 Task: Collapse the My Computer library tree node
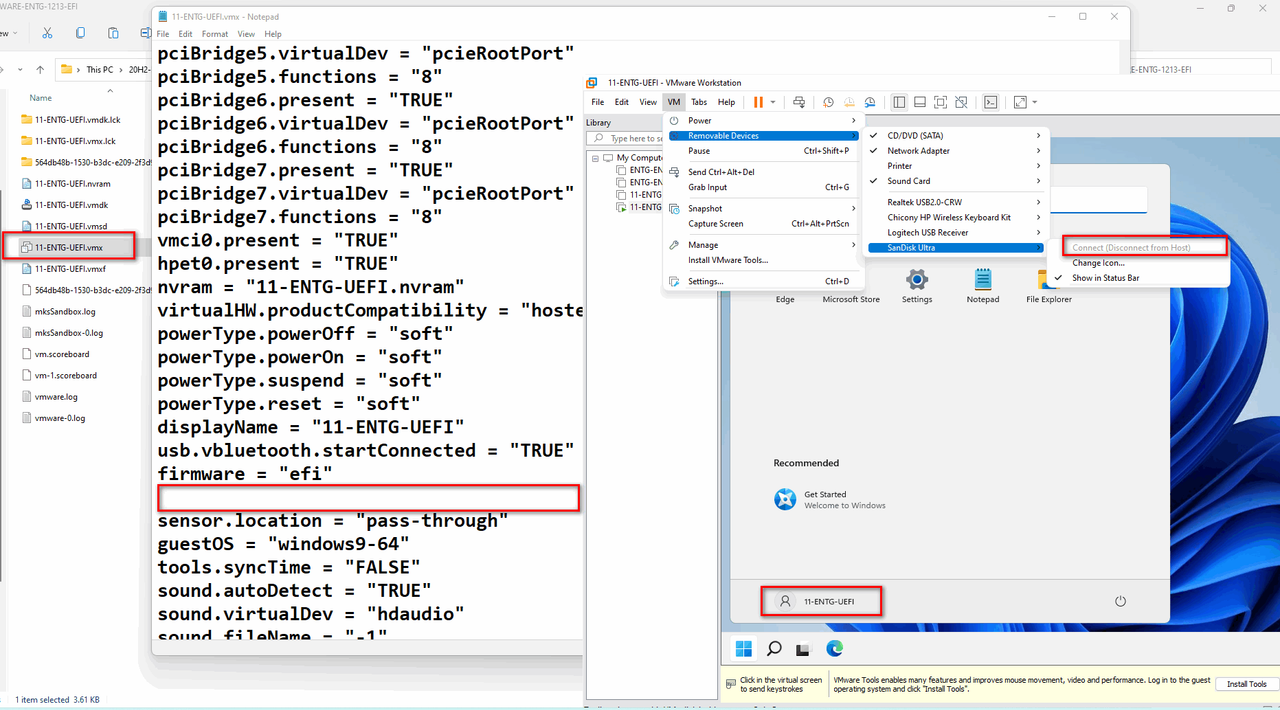(x=594, y=158)
